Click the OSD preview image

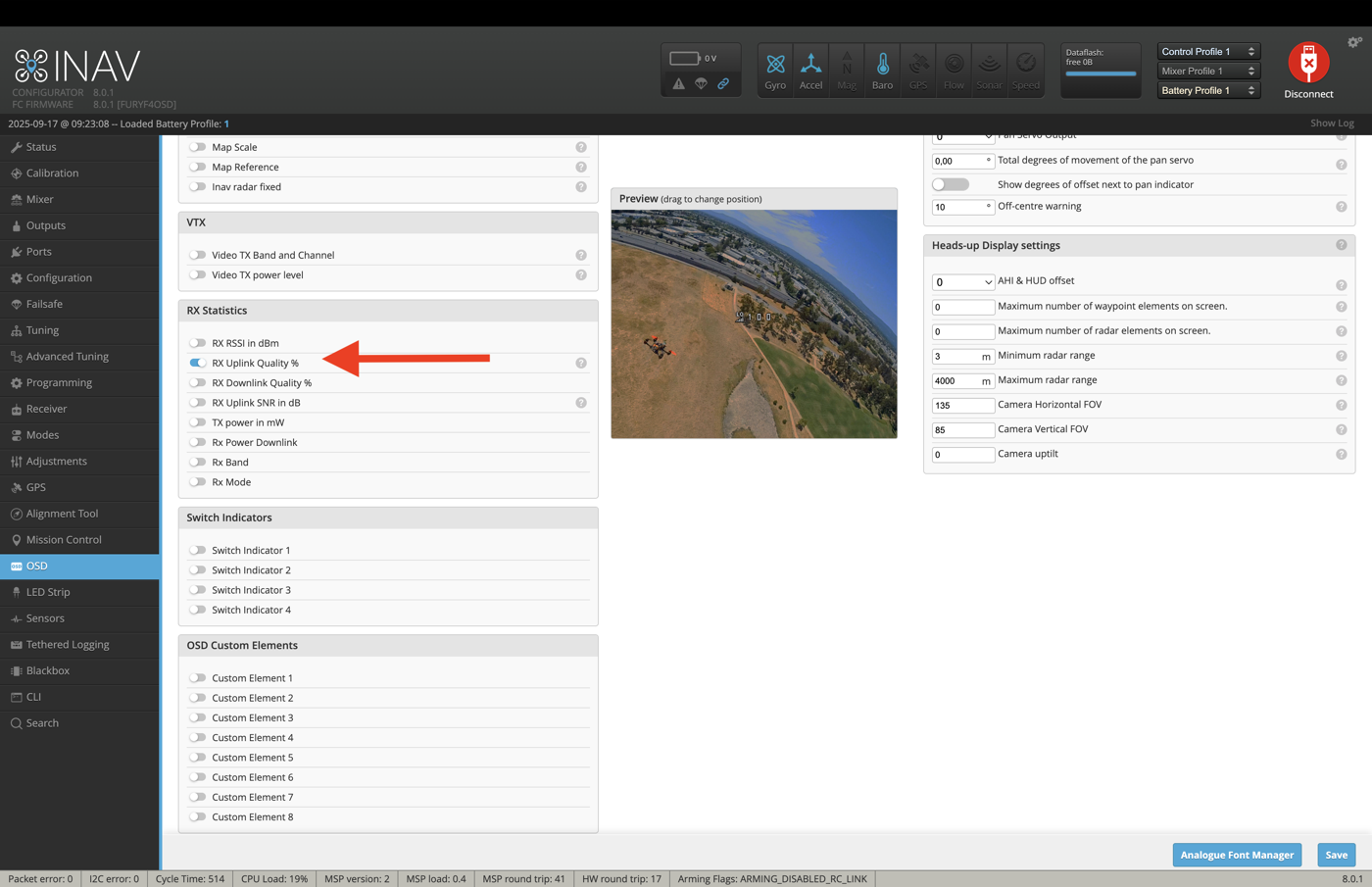[x=754, y=323]
